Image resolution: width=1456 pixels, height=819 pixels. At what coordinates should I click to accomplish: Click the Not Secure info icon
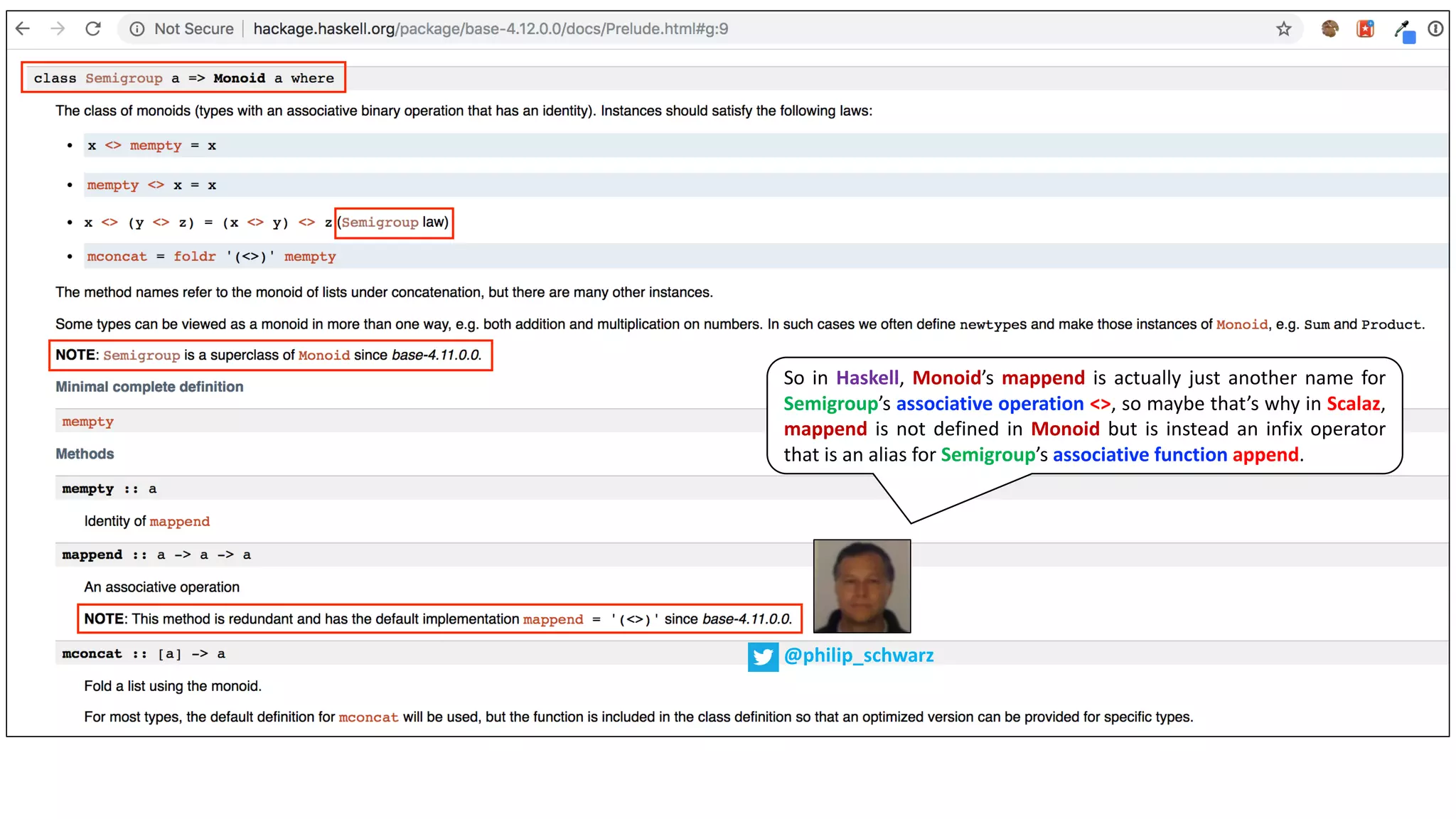click(137, 28)
